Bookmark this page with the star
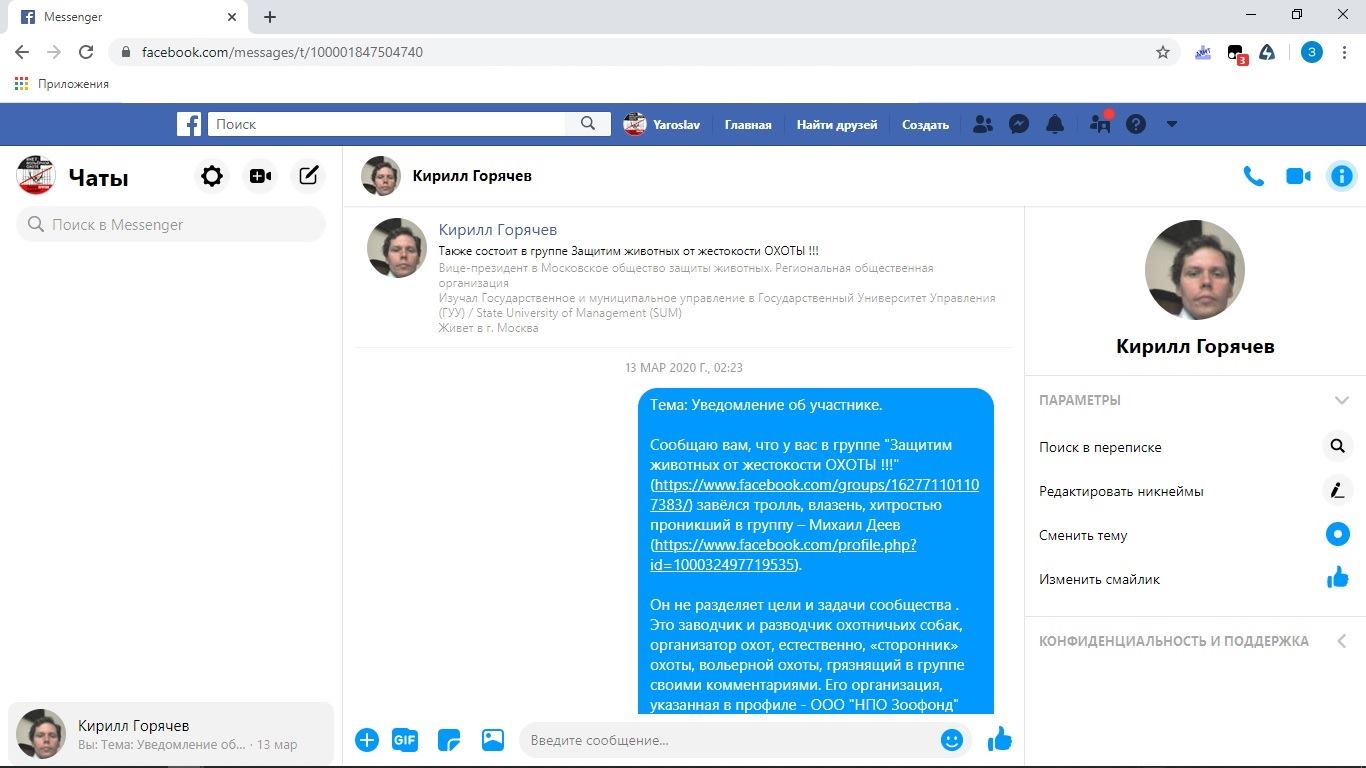Image resolution: width=1366 pixels, height=768 pixels. [x=1162, y=52]
